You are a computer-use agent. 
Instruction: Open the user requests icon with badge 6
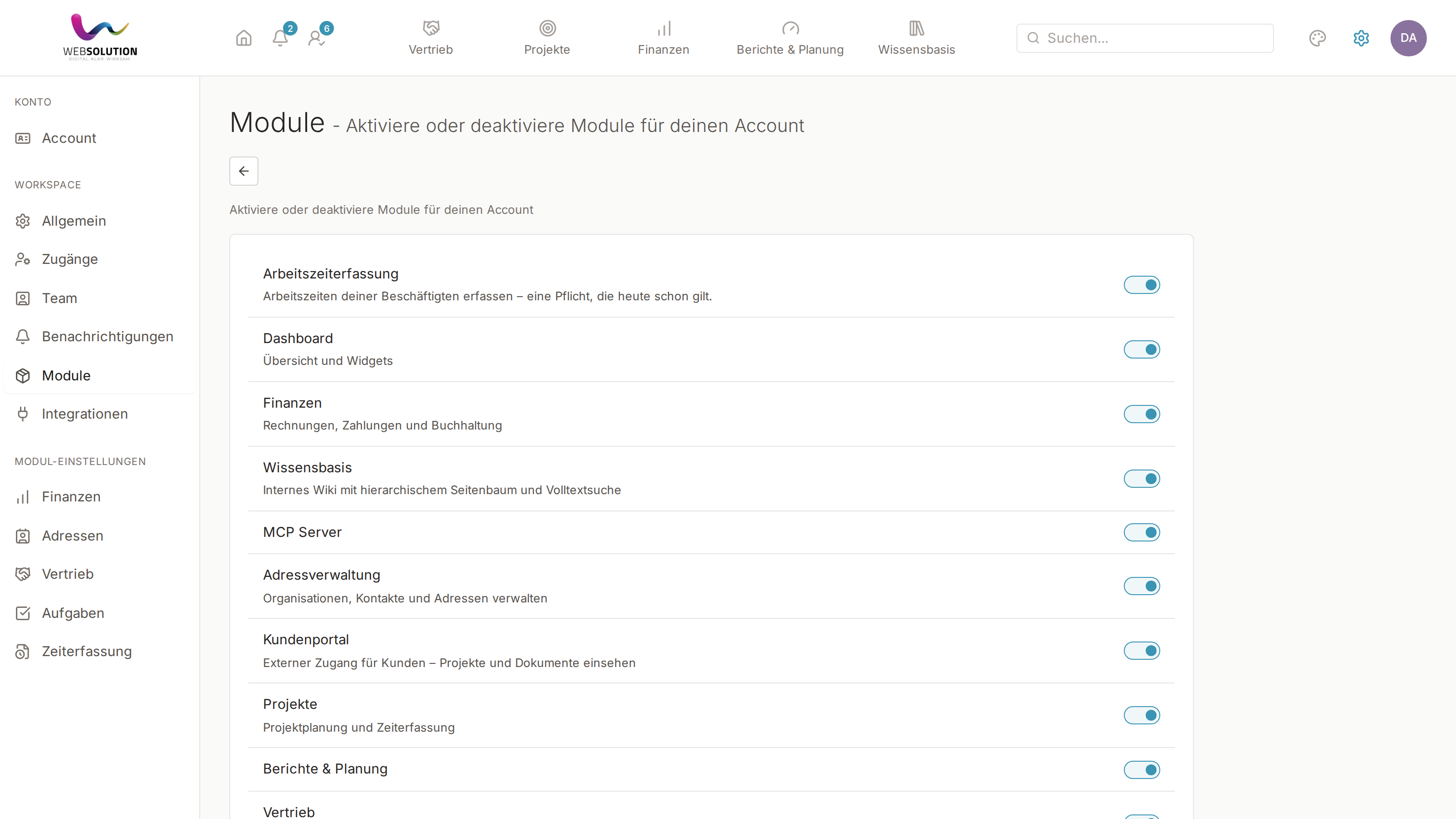317,38
